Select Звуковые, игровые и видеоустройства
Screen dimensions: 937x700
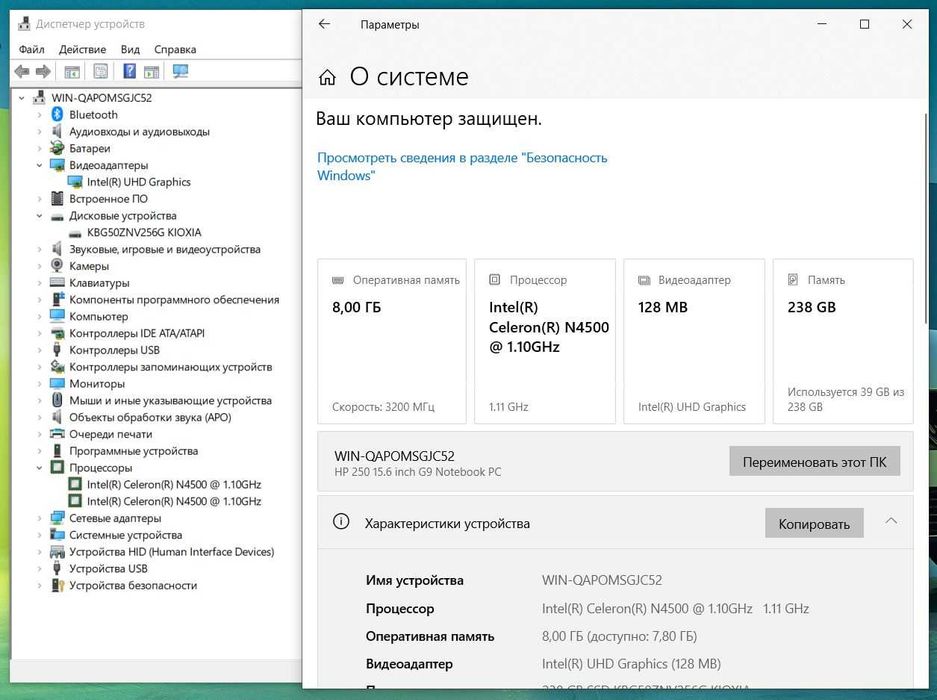(165, 249)
